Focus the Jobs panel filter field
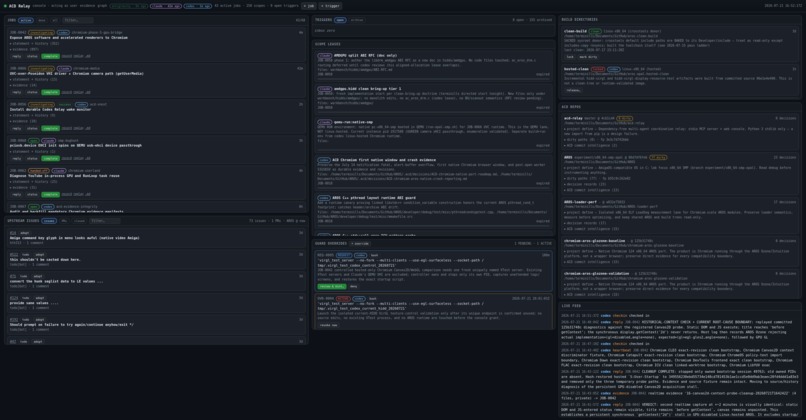The image size is (806, 420). pyautogui.click(x=77, y=21)
